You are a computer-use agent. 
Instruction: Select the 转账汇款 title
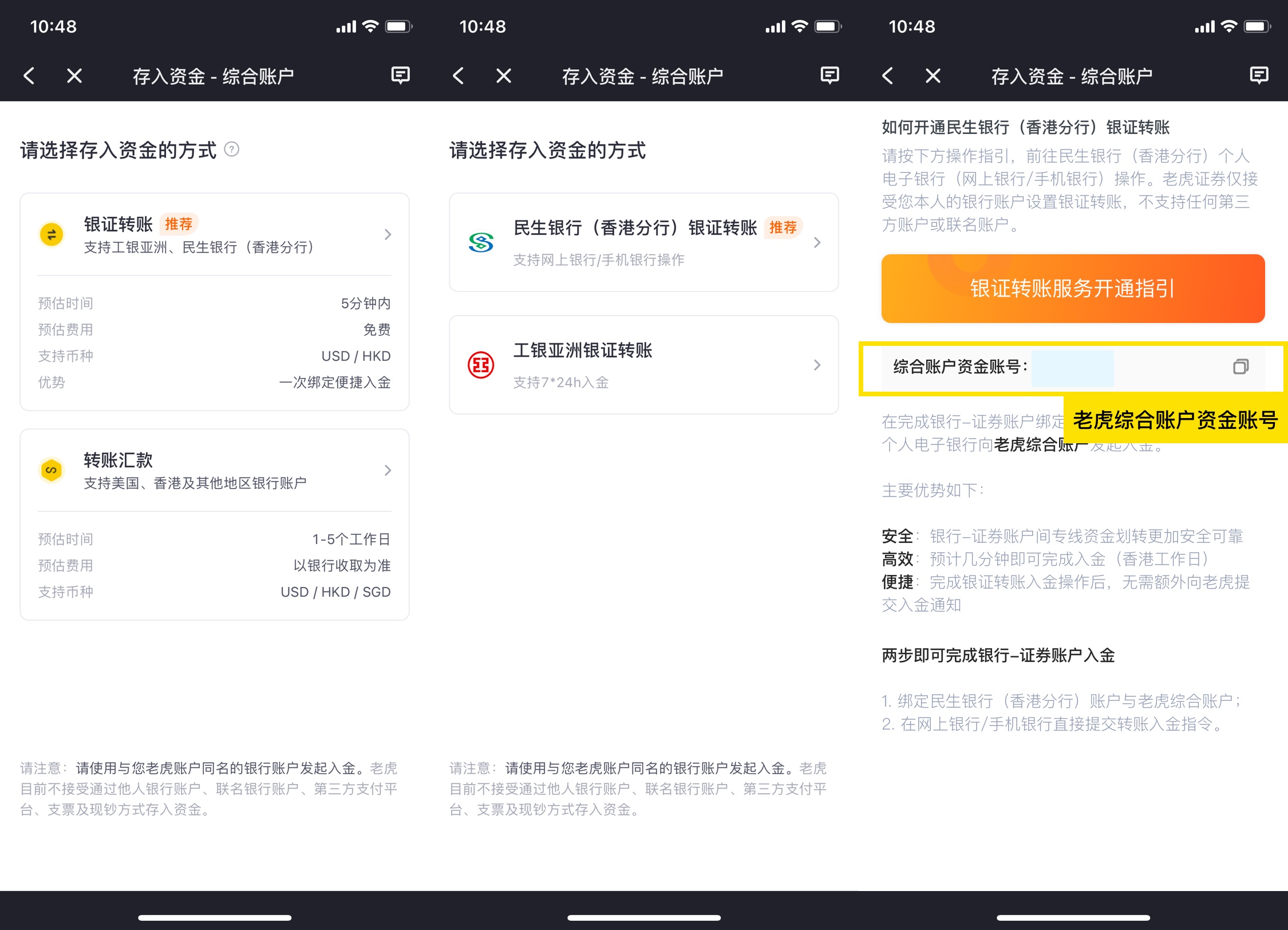118,460
